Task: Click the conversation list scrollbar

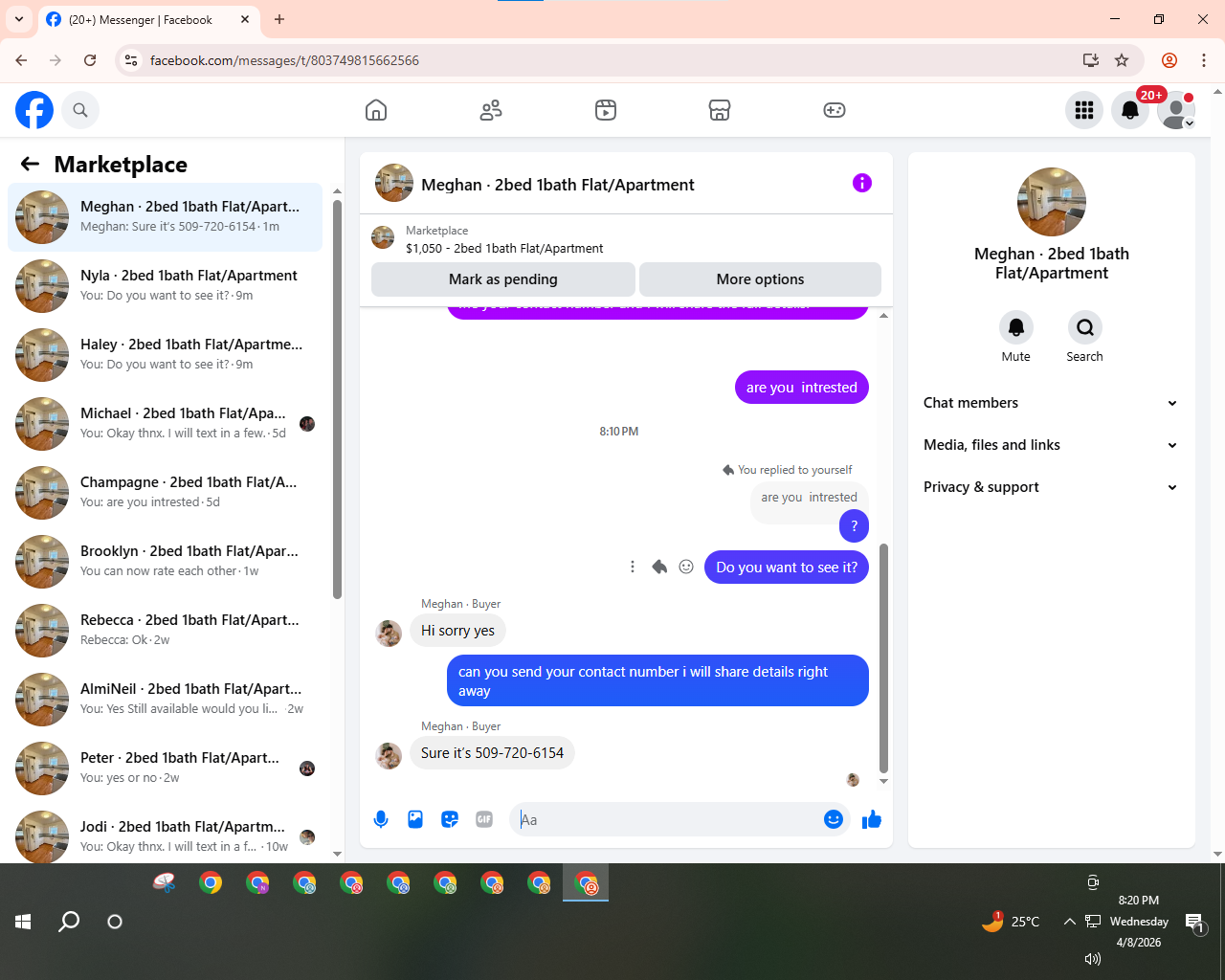Action: tap(337, 399)
